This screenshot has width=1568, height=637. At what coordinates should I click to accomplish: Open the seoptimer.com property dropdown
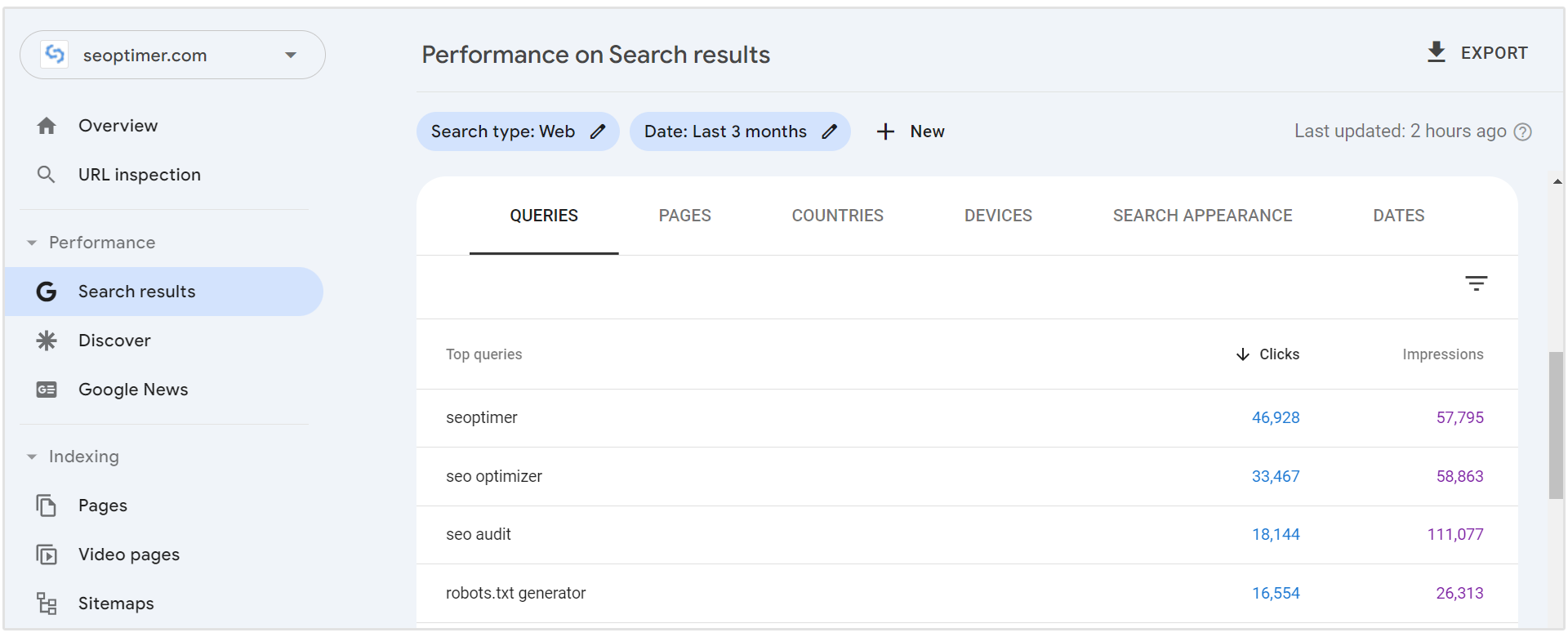point(290,55)
